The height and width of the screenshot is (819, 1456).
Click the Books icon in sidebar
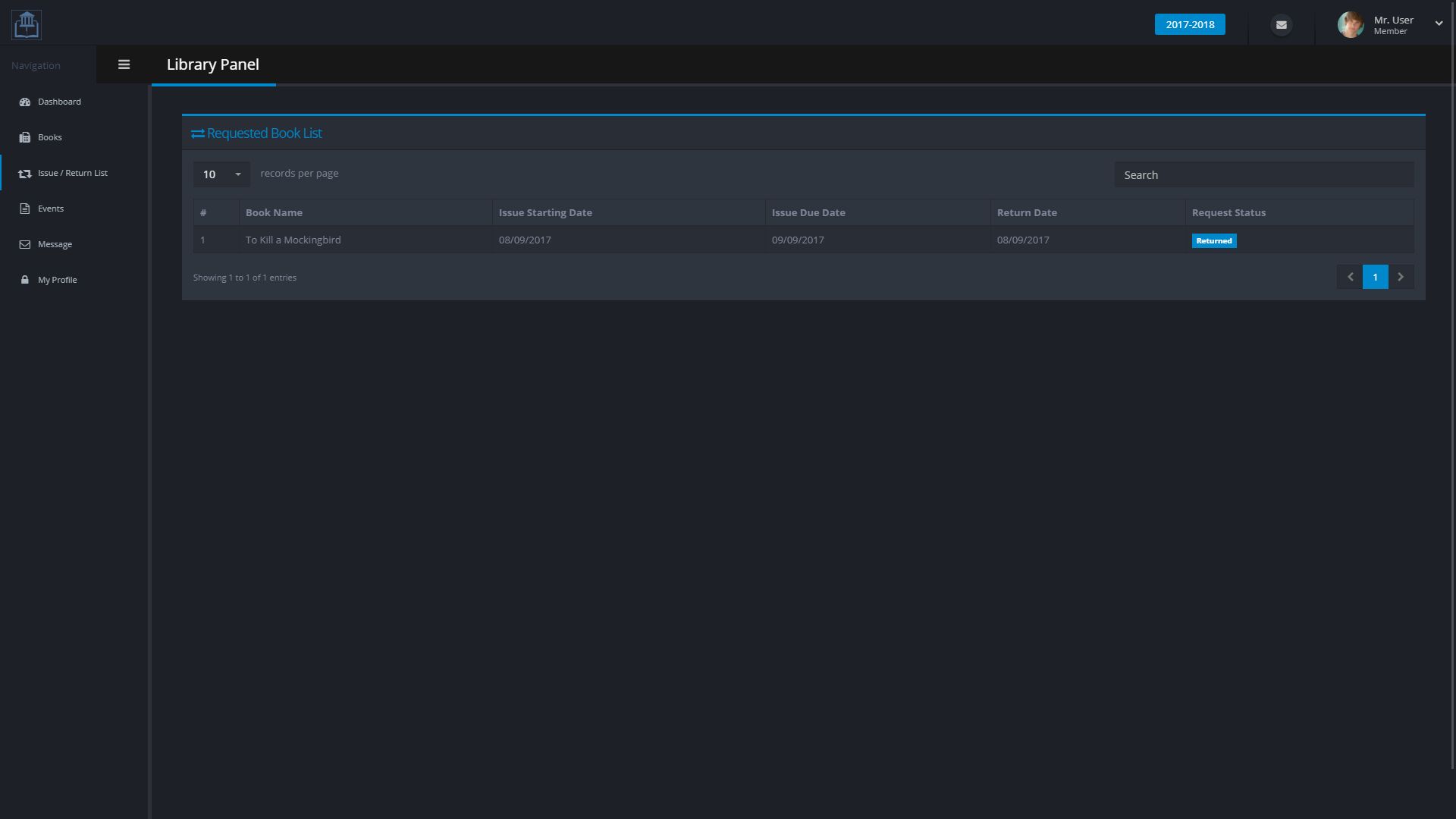coord(24,137)
